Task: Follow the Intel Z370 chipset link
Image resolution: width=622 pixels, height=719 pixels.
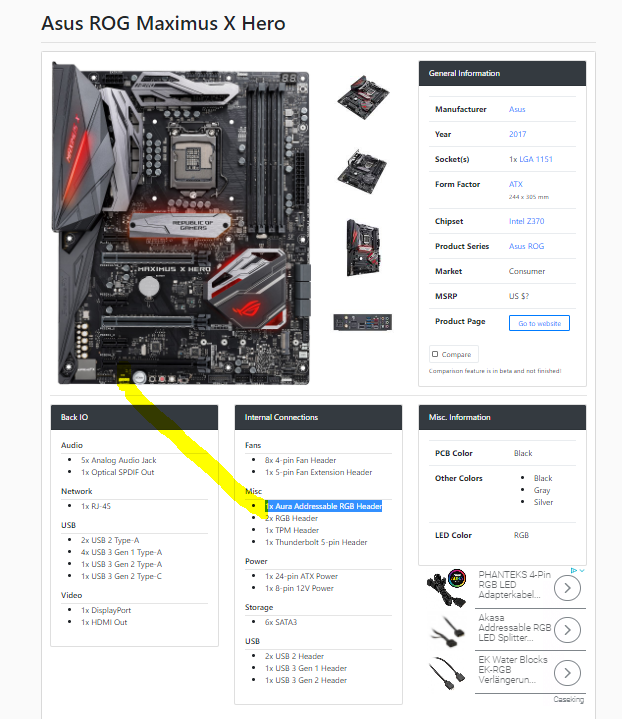Action: point(527,221)
